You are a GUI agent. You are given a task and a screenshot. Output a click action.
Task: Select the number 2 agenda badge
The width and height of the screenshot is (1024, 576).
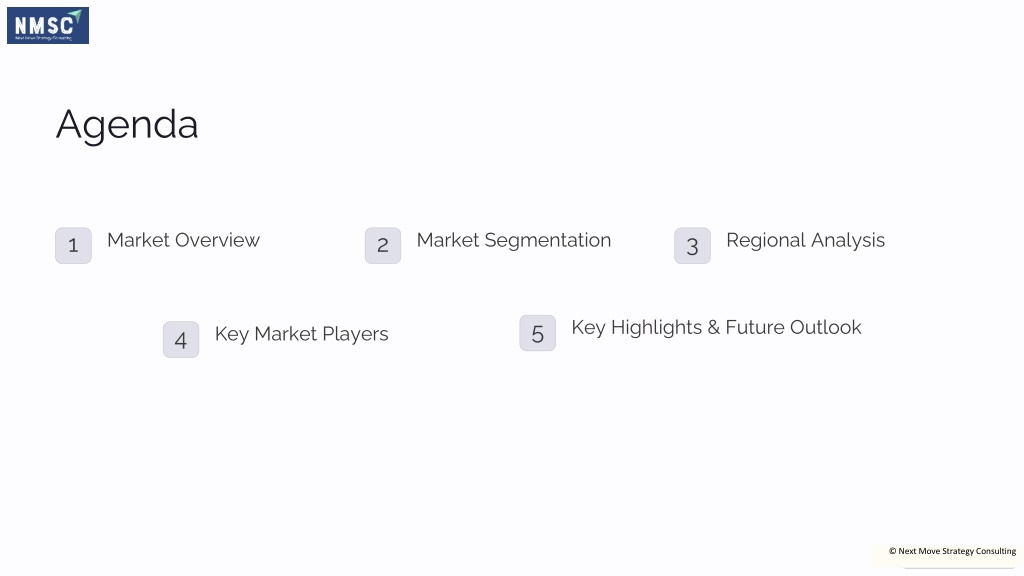(383, 246)
